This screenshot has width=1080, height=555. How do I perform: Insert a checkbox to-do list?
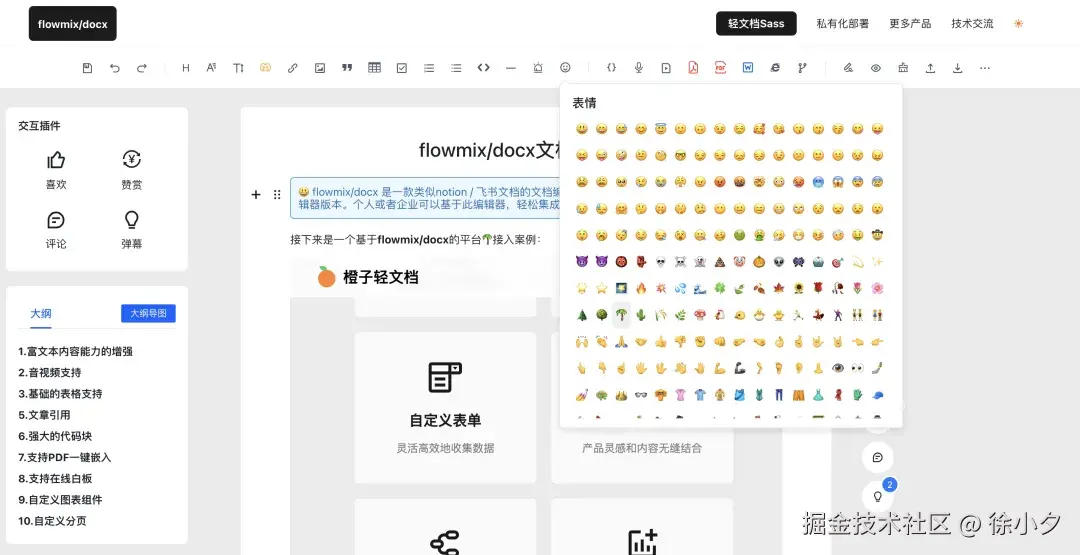402,67
